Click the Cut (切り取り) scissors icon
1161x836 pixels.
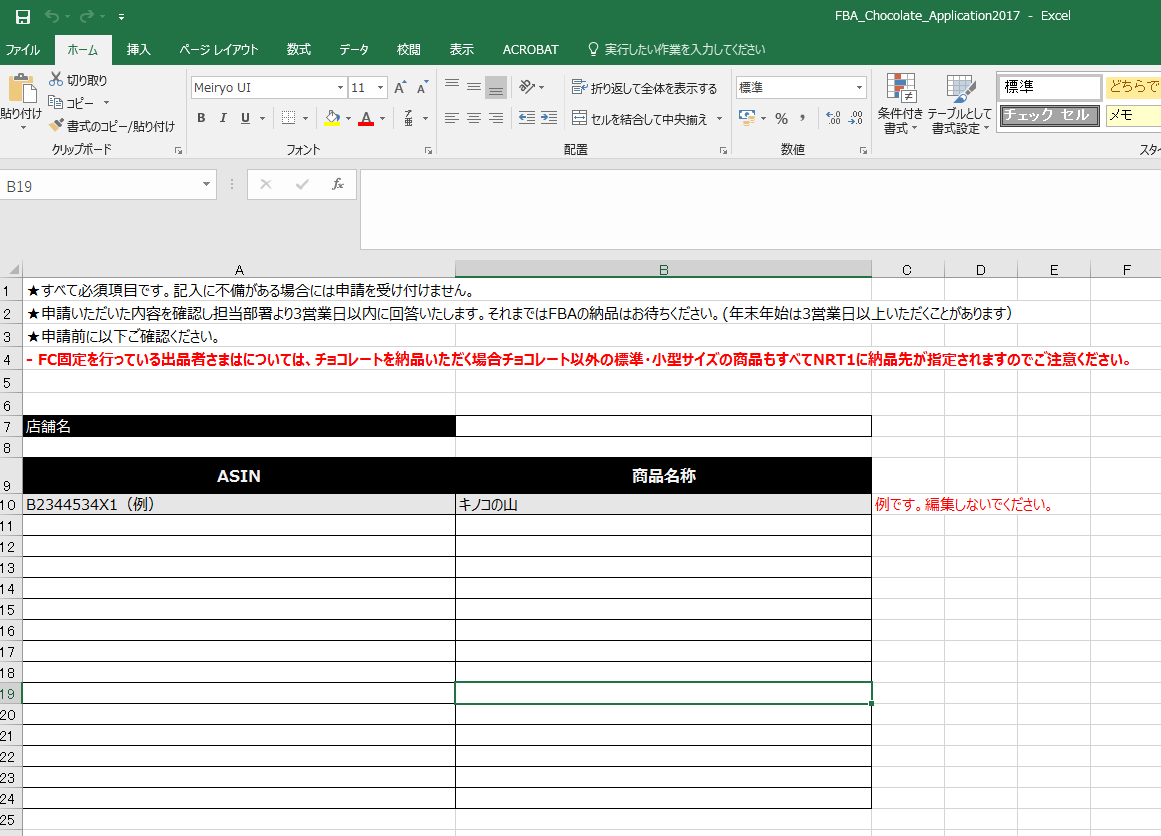(x=56, y=80)
